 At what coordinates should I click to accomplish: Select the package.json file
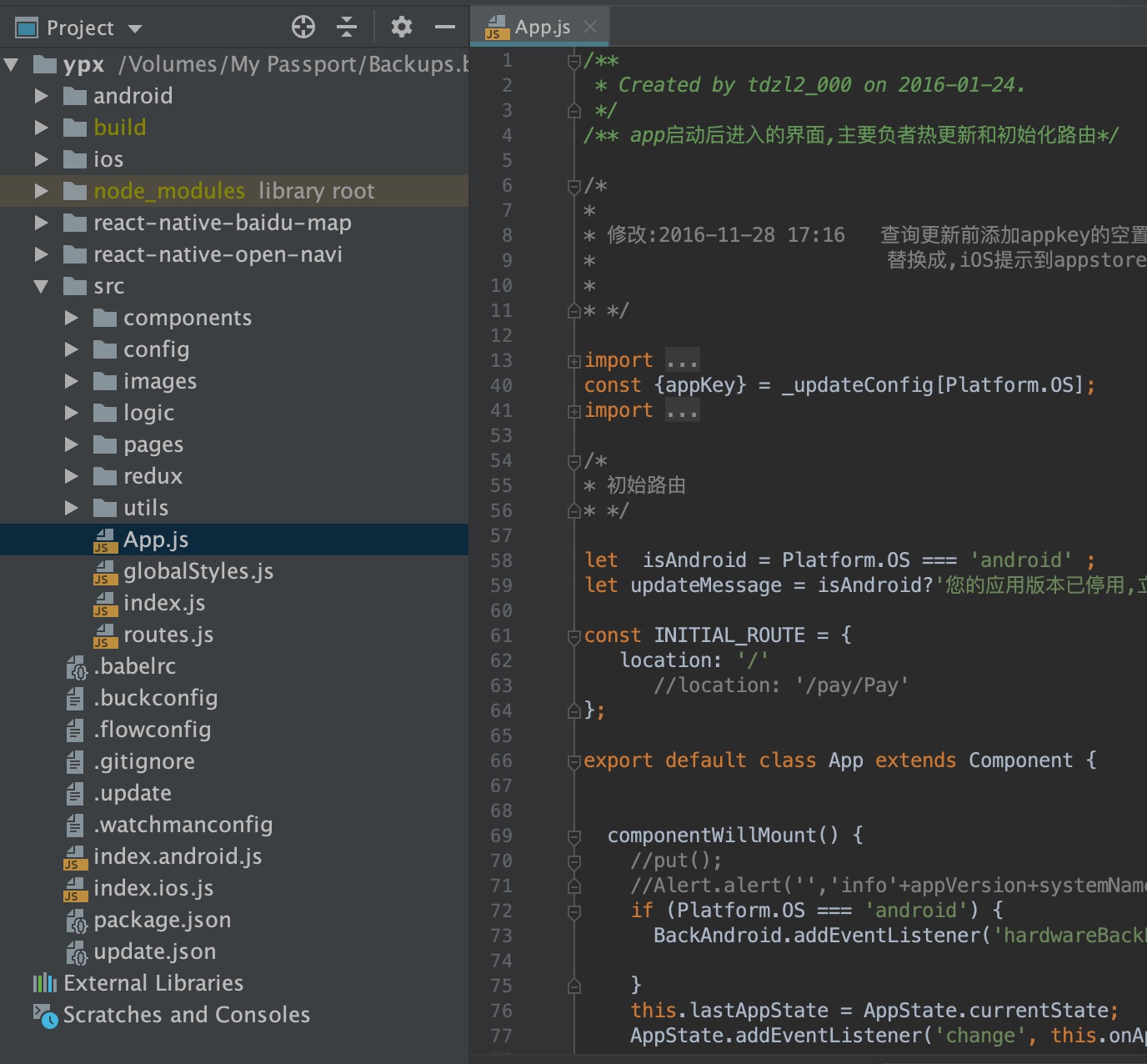(234, 920)
